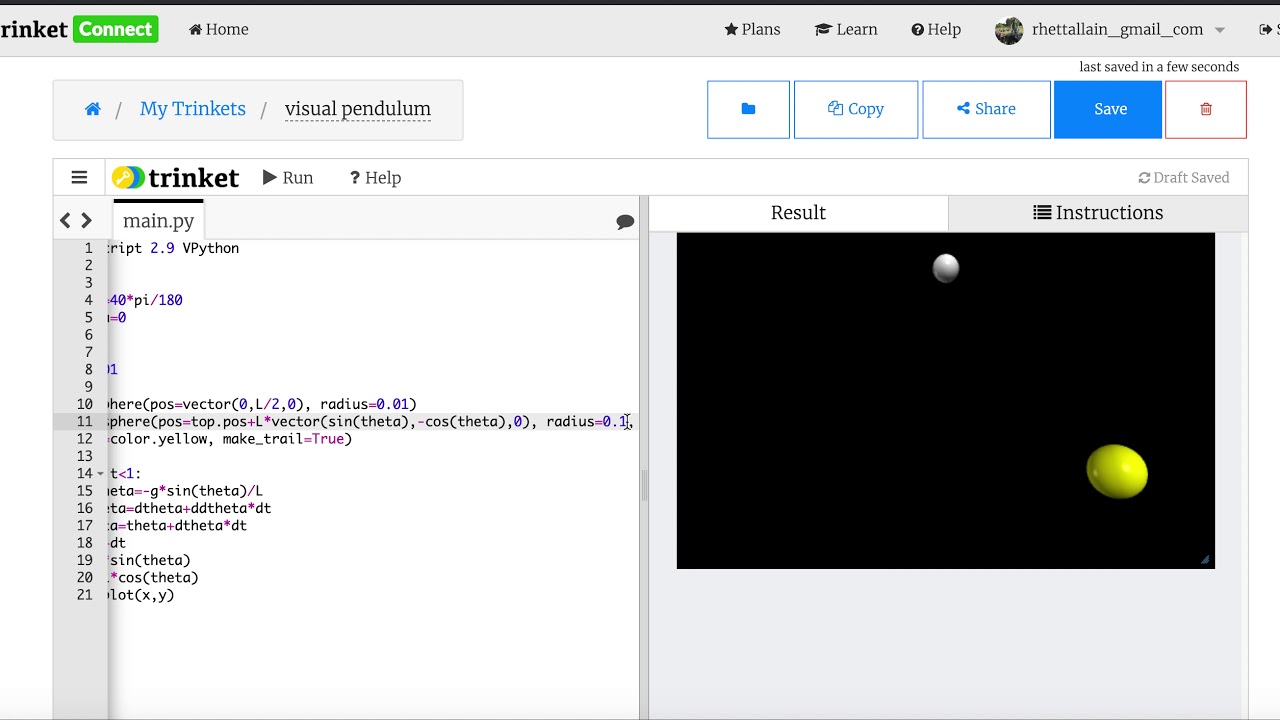Screen dimensions: 1280x720
Task: Open the folder icon button
Action: [x=748, y=109]
